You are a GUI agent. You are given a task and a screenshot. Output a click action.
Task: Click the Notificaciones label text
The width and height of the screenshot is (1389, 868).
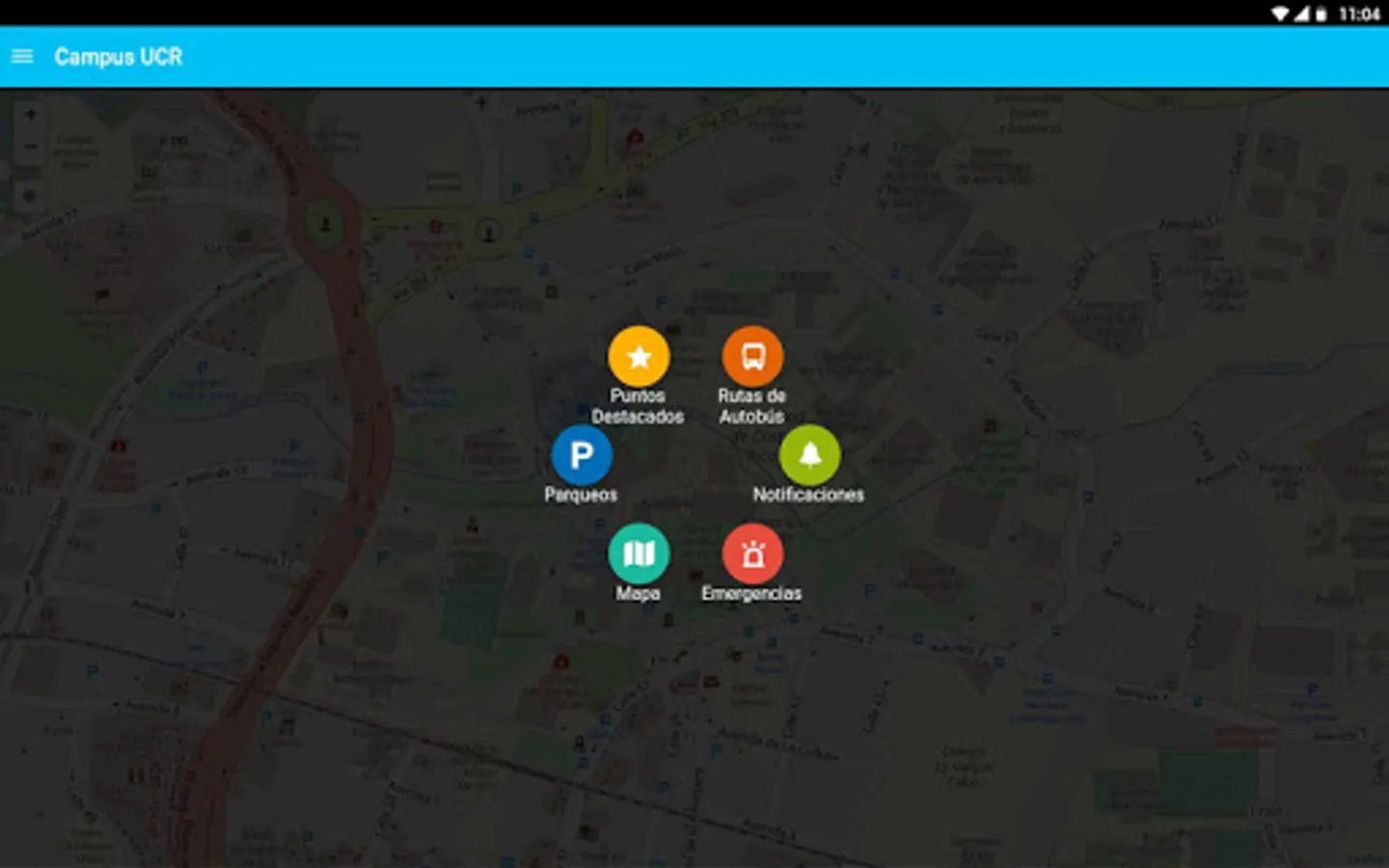(x=808, y=495)
